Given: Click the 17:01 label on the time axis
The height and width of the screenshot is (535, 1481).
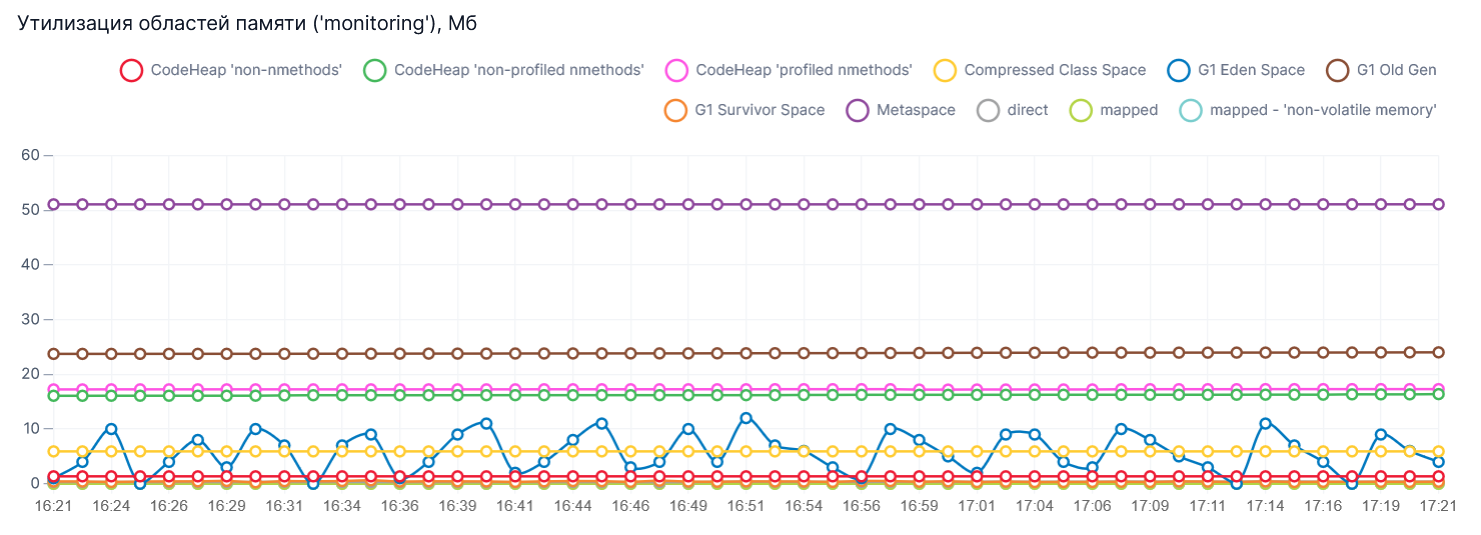Looking at the screenshot, I should [976, 507].
